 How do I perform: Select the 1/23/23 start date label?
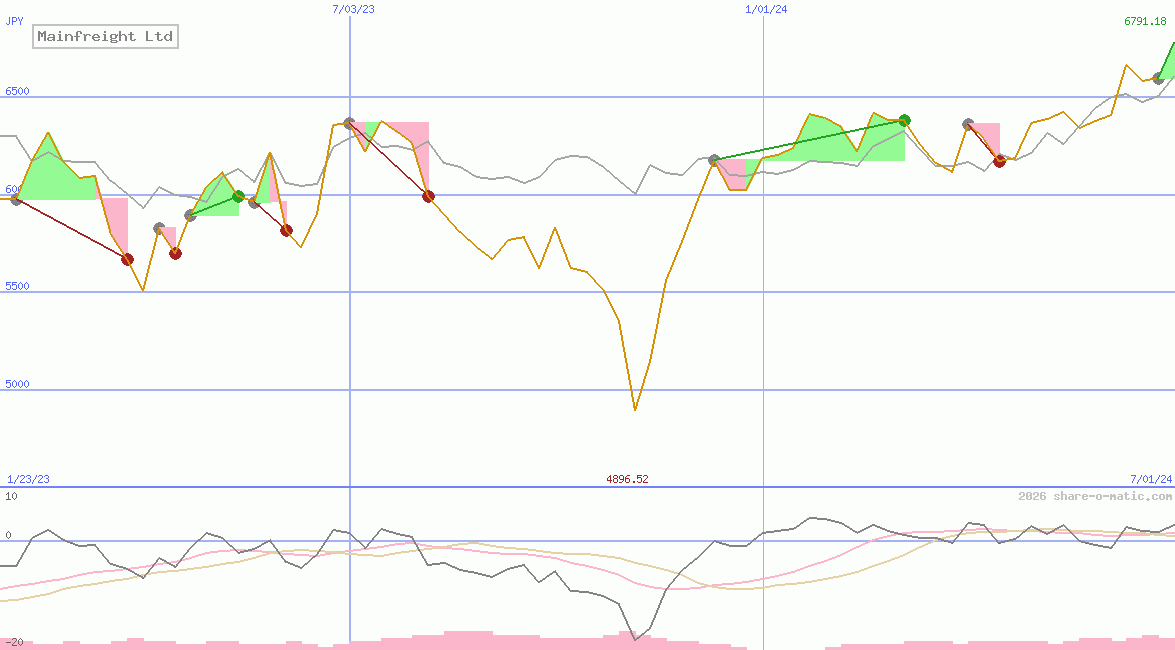pos(28,479)
